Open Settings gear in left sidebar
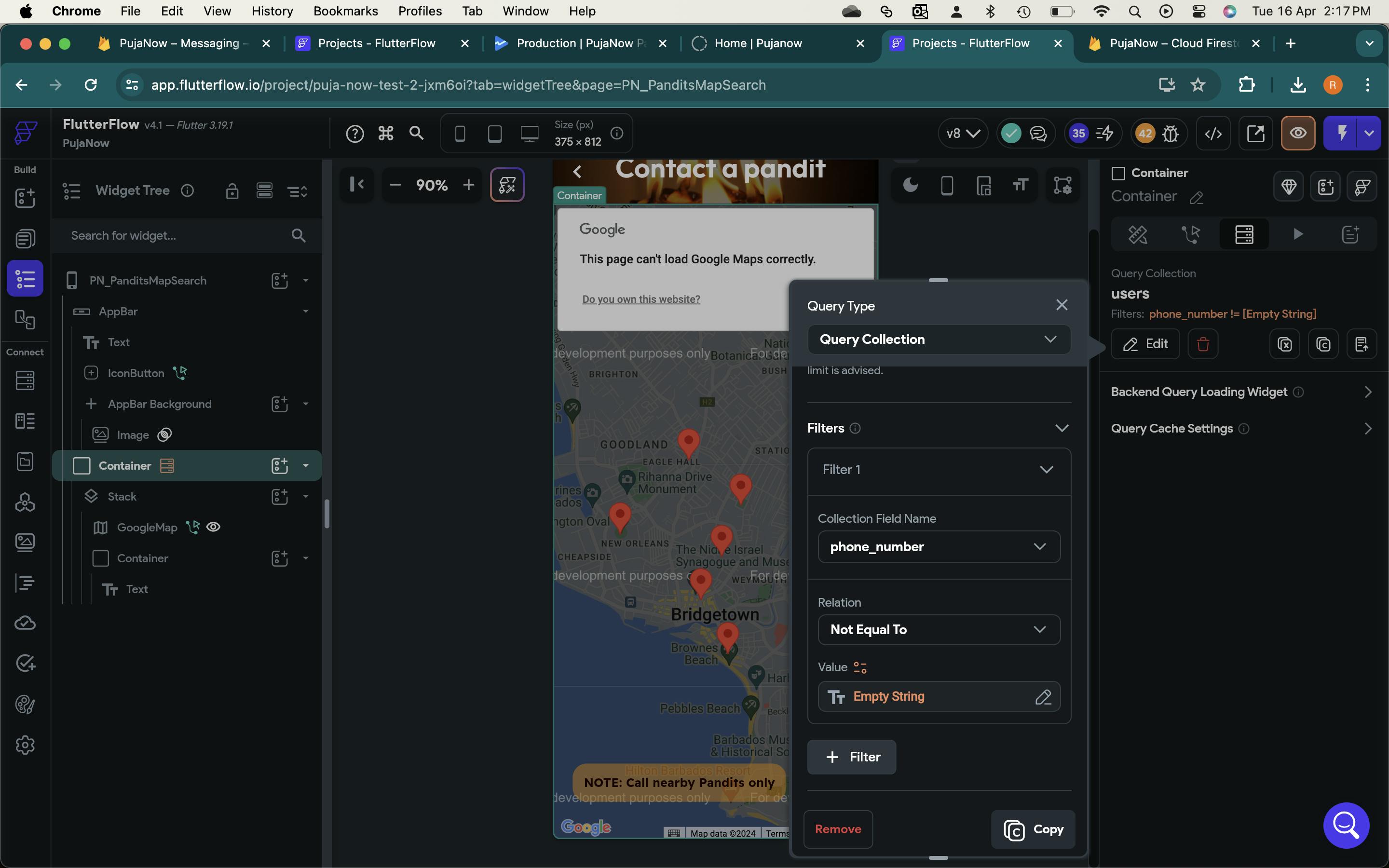Viewport: 1389px width, 868px height. 25,745
